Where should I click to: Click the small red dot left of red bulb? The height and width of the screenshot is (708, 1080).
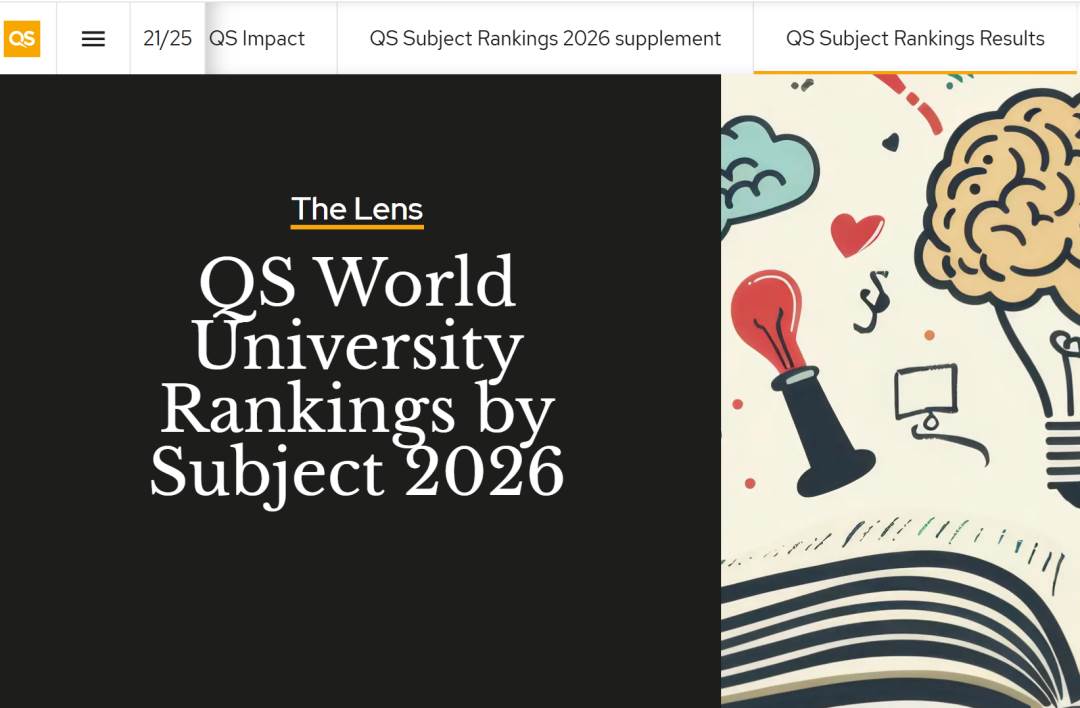(738, 404)
